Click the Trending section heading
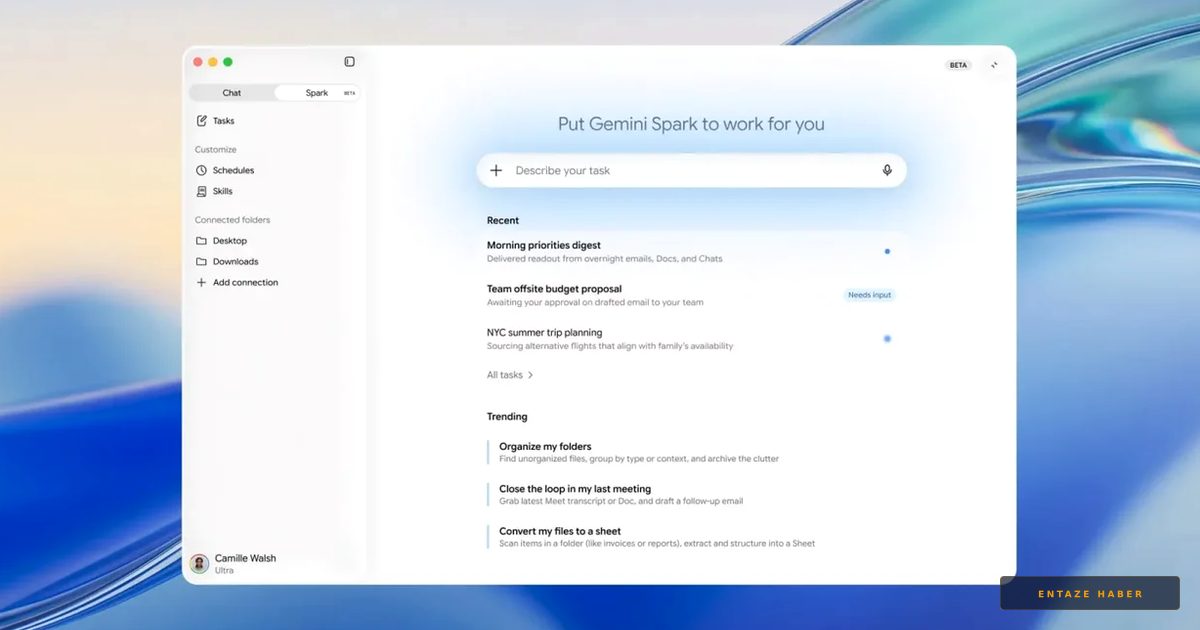 507,417
